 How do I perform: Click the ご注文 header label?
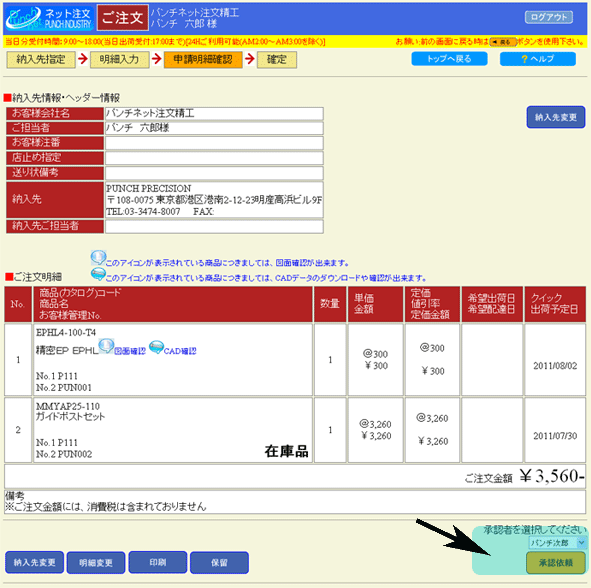(x=122, y=18)
